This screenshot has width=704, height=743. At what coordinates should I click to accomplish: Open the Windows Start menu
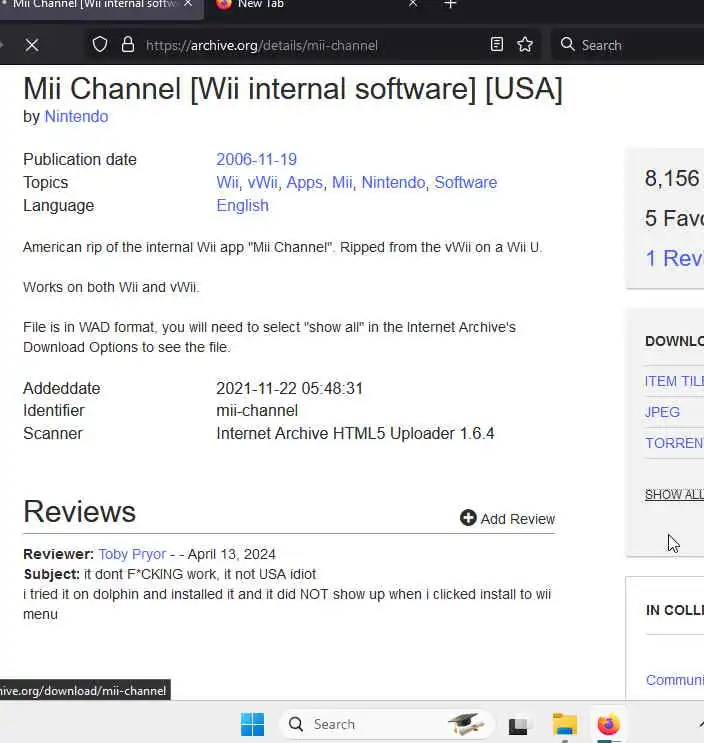coord(253,724)
